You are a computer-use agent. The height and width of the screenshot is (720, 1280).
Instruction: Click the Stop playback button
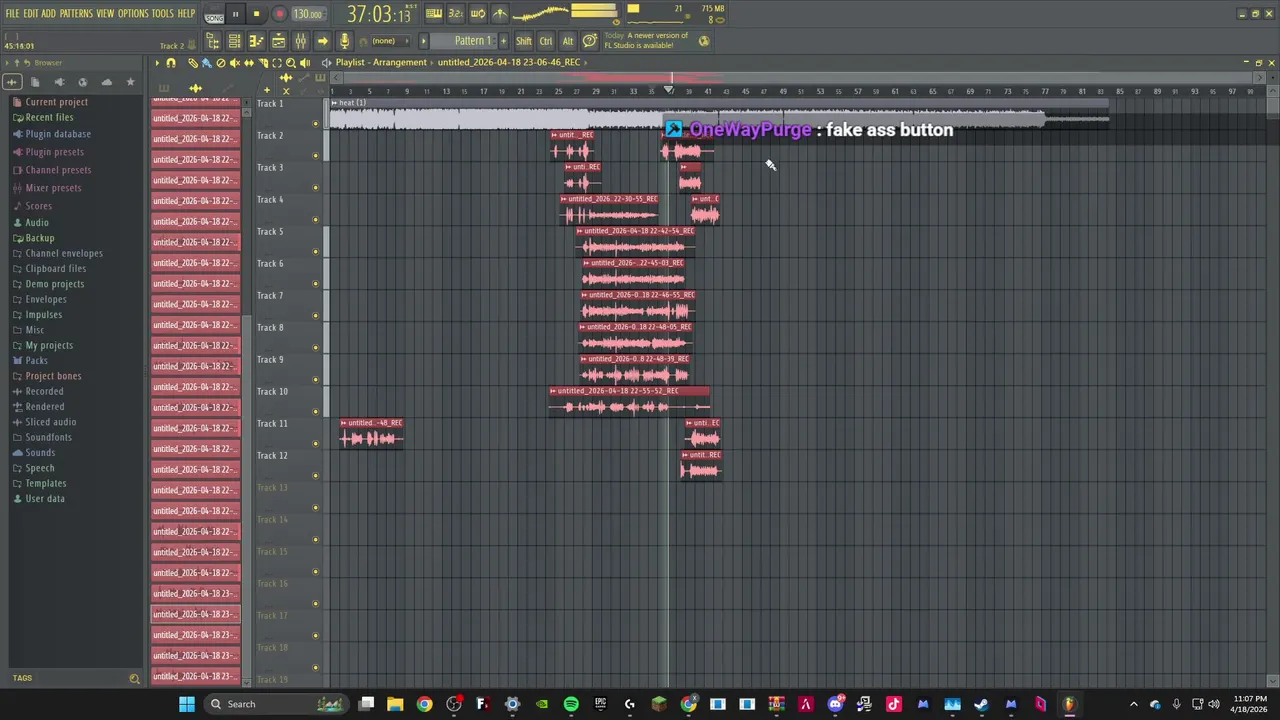pos(256,14)
